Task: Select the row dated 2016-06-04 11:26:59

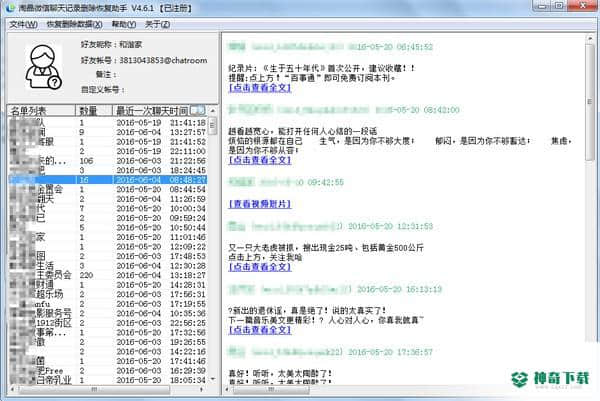Action: [x=108, y=199]
